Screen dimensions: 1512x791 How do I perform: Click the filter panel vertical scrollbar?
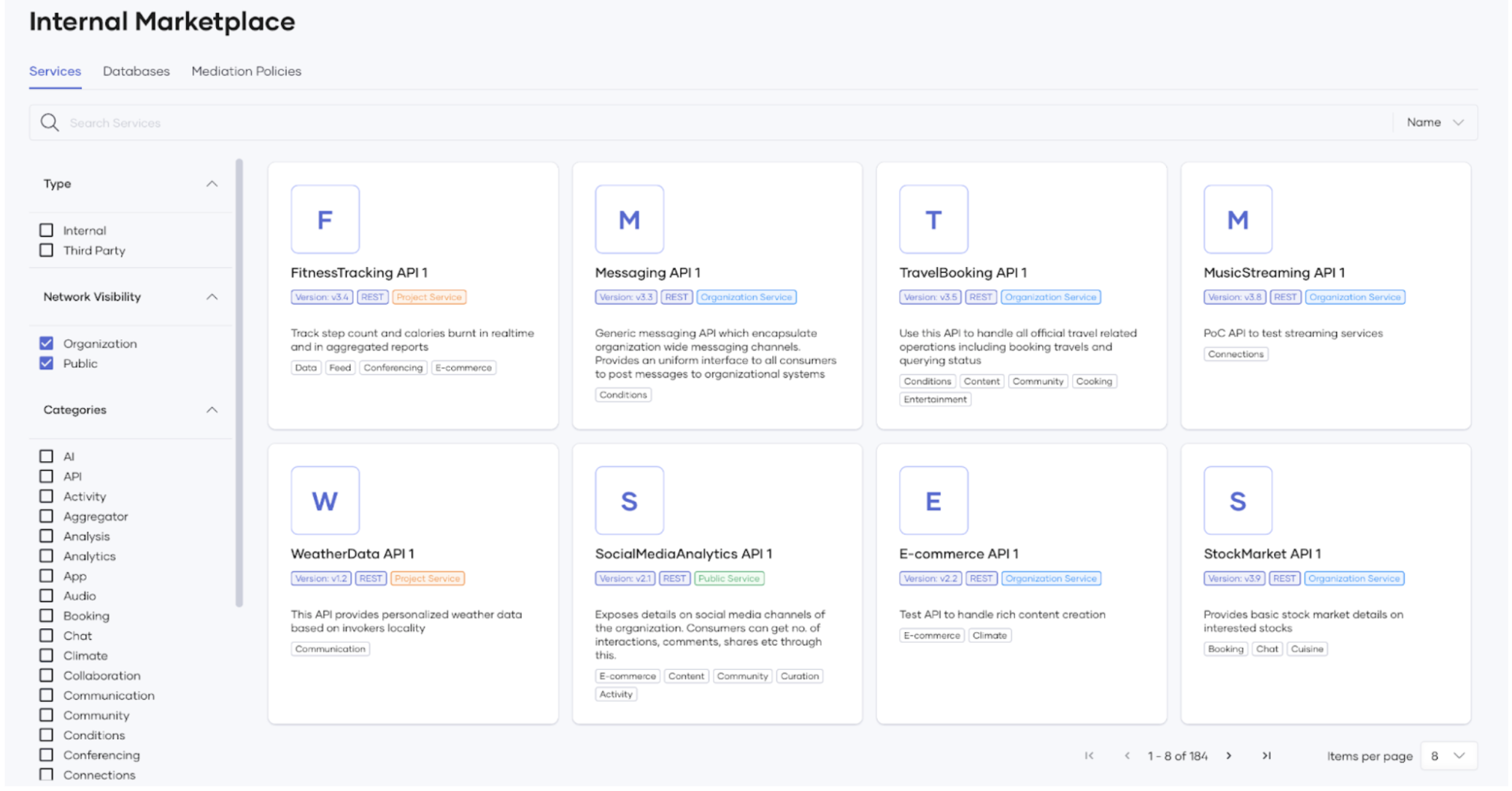[239, 382]
